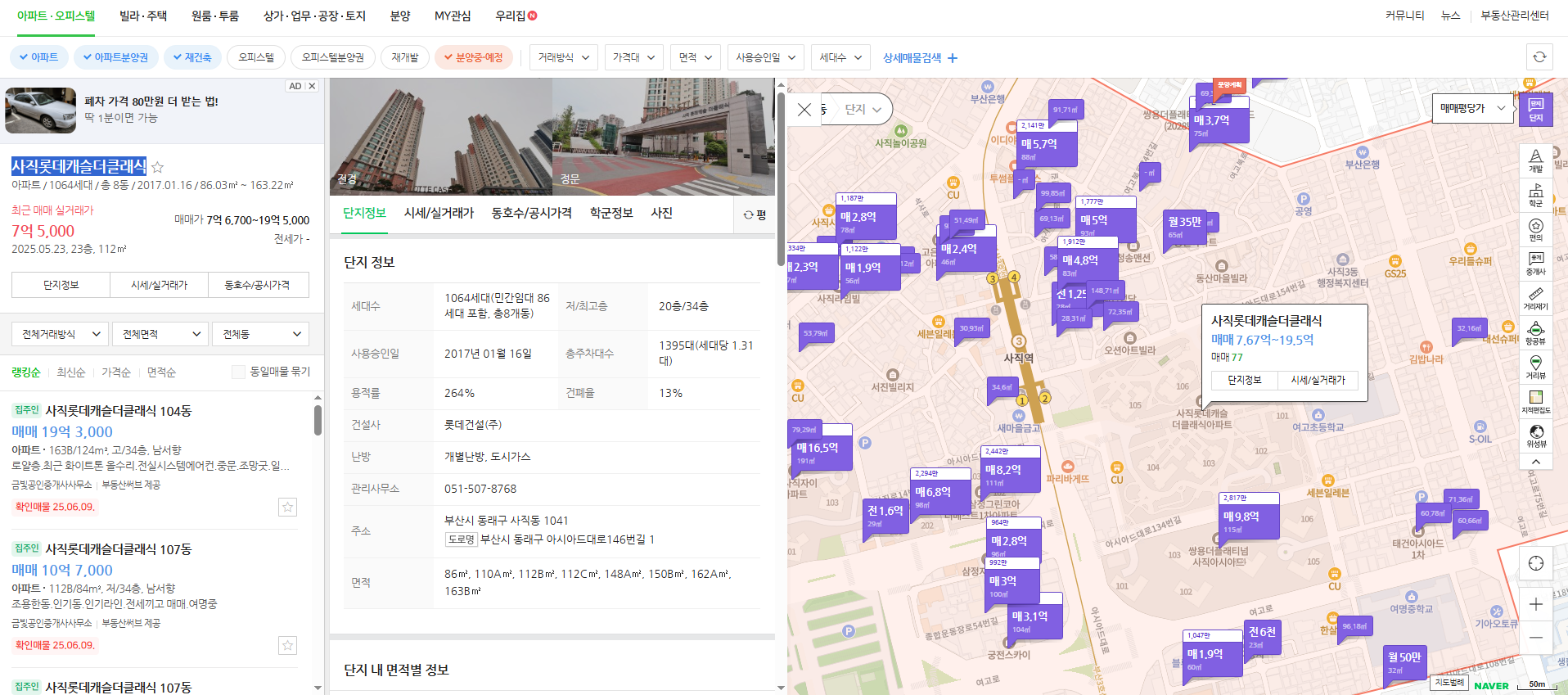Toggle the 분양중·예정 filter chip
Image resolution: width=1568 pixels, height=695 pixels.
click(474, 57)
